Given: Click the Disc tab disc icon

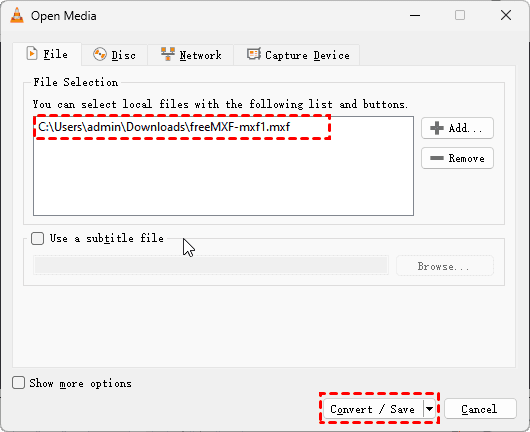Looking at the screenshot, I should pyautogui.click(x=100, y=54).
